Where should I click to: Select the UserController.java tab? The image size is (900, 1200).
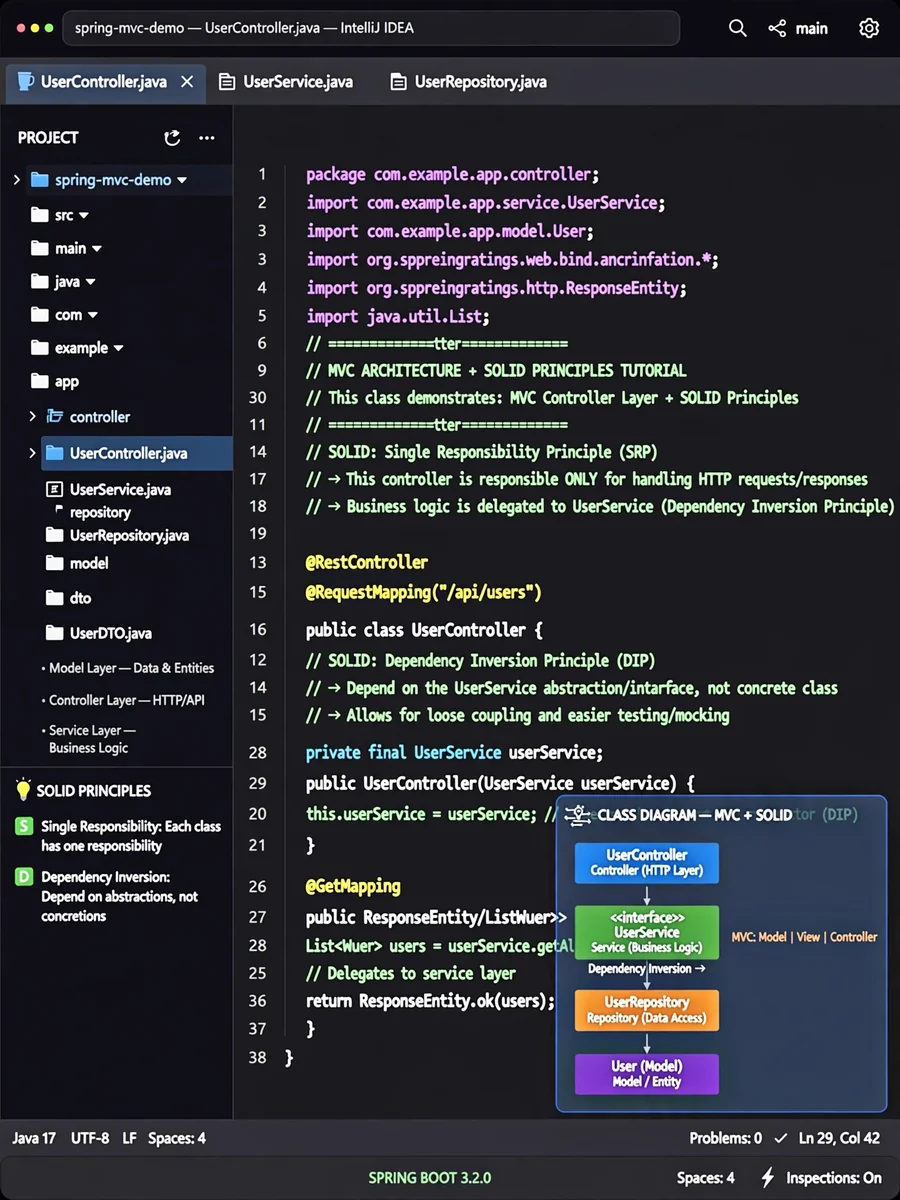(104, 82)
